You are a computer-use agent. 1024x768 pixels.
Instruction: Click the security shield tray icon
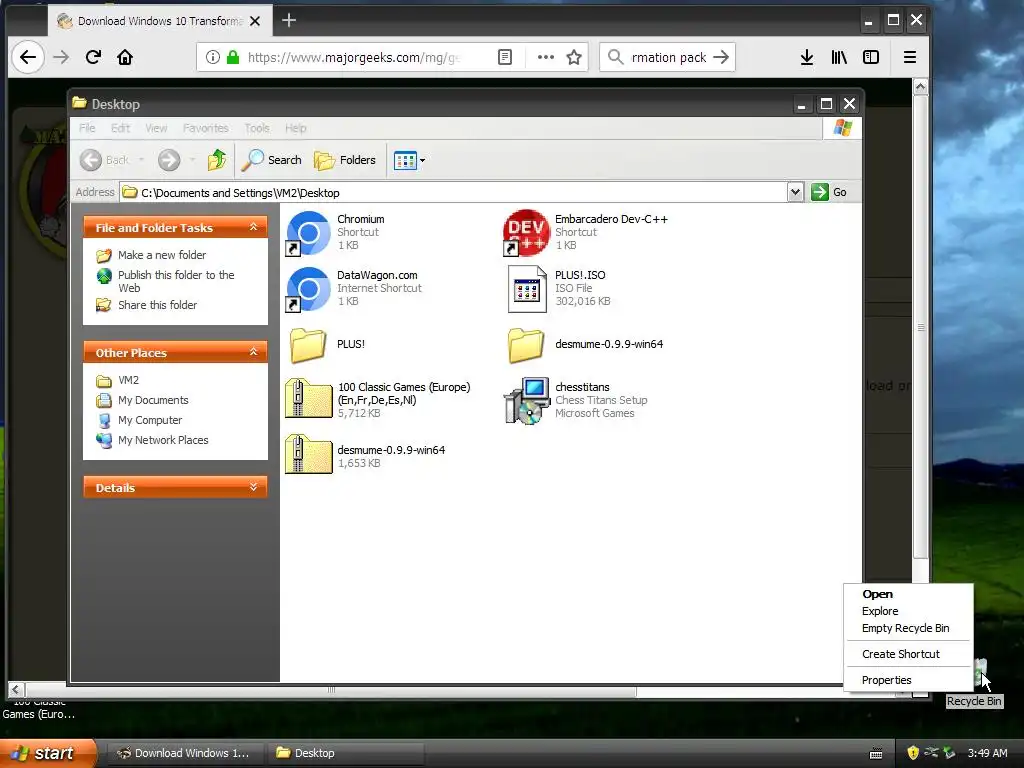point(913,753)
